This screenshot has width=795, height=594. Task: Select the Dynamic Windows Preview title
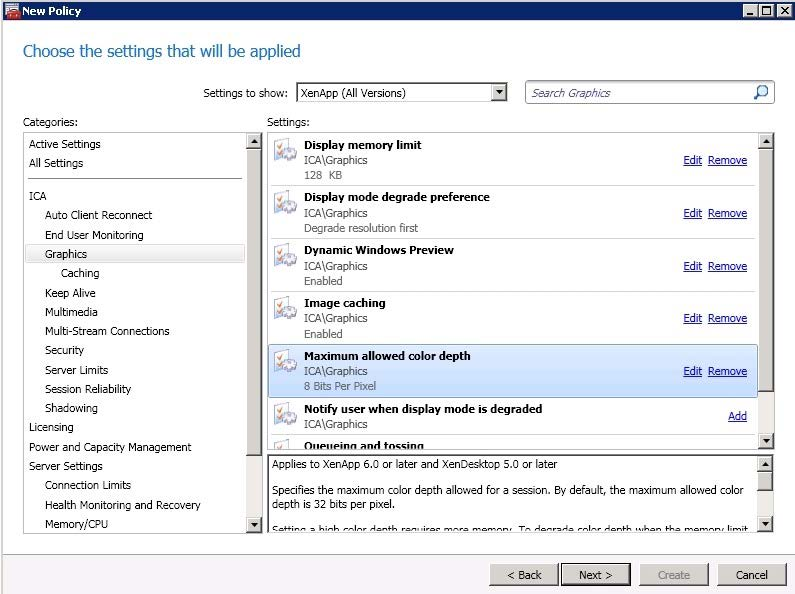point(379,250)
